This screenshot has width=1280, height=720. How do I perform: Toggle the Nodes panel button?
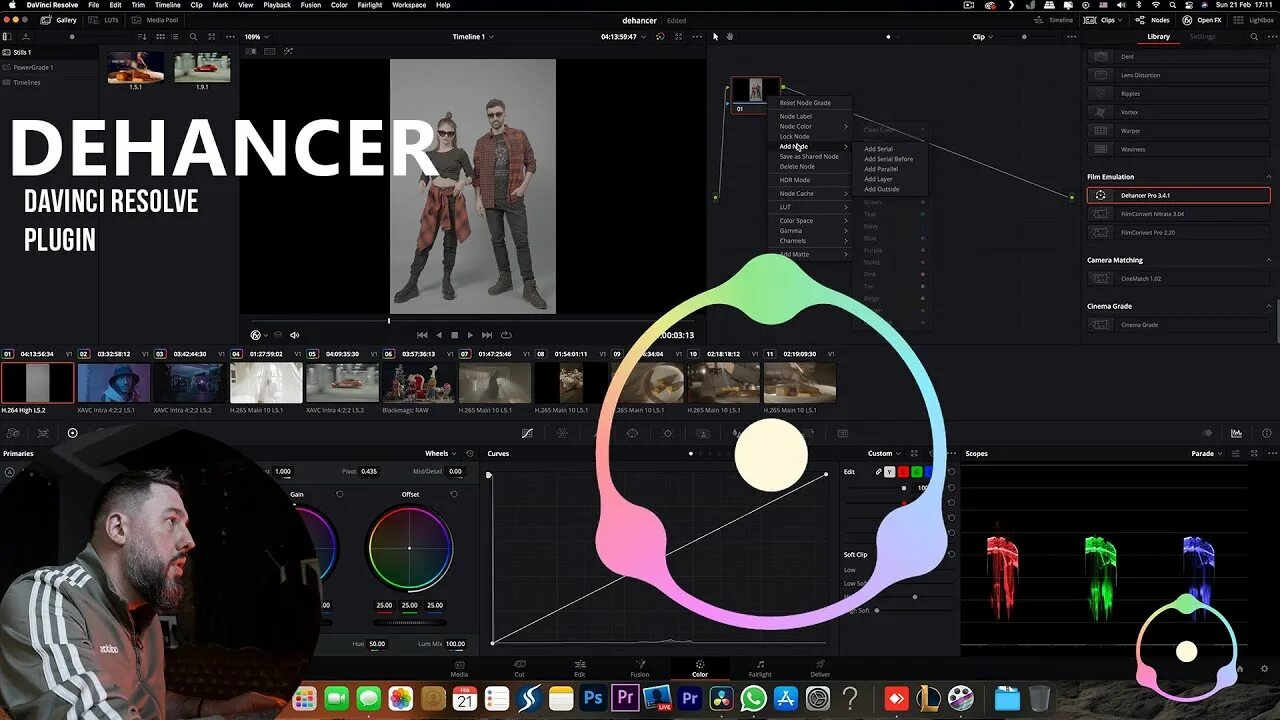tap(1153, 20)
